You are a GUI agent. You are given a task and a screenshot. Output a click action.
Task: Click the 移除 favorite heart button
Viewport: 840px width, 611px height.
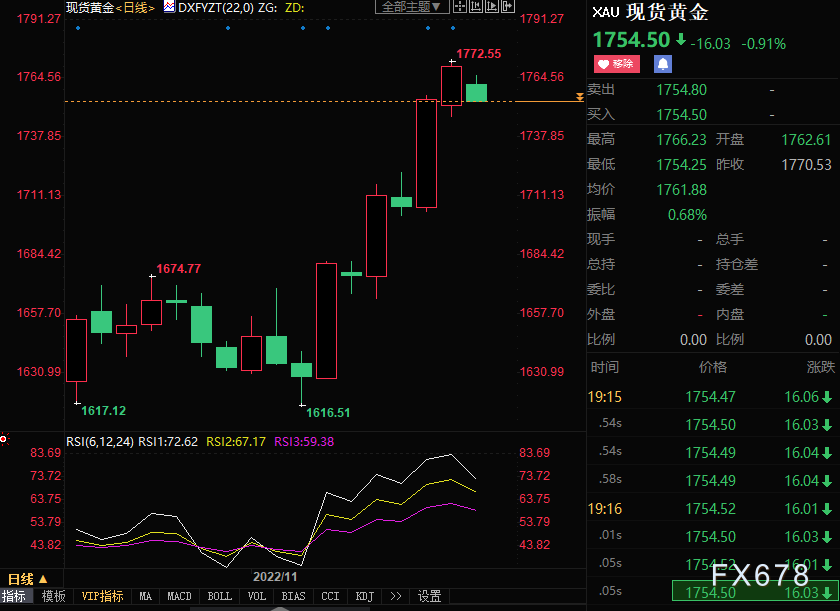click(616, 64)
